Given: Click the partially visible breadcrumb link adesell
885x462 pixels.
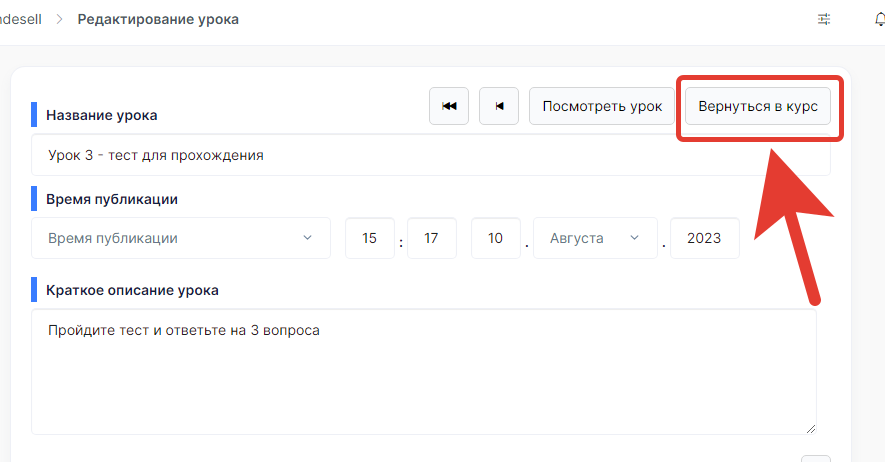Looking at the screenshot, I should click(21, 19).
